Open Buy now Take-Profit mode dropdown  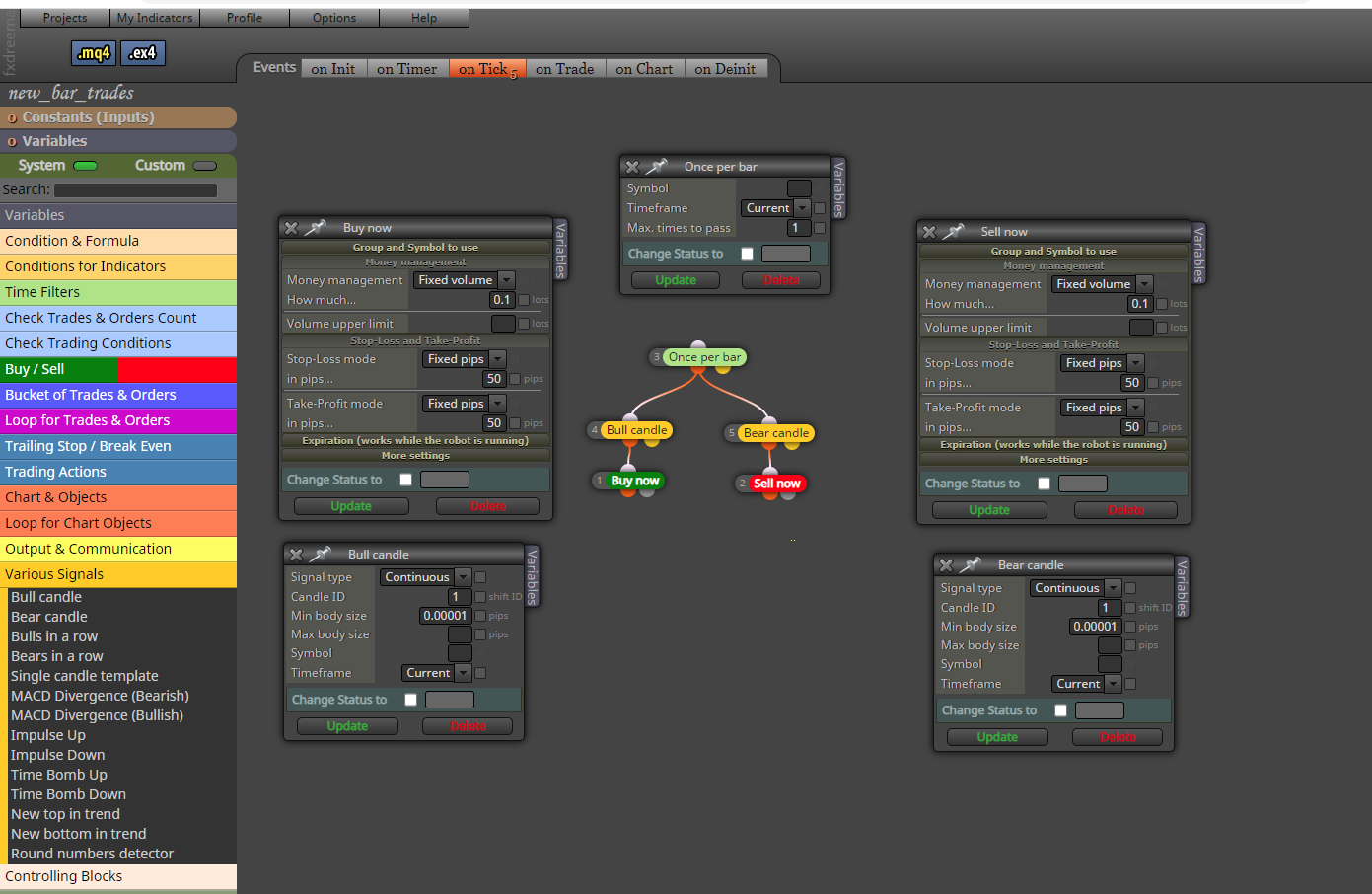(464, 404)
